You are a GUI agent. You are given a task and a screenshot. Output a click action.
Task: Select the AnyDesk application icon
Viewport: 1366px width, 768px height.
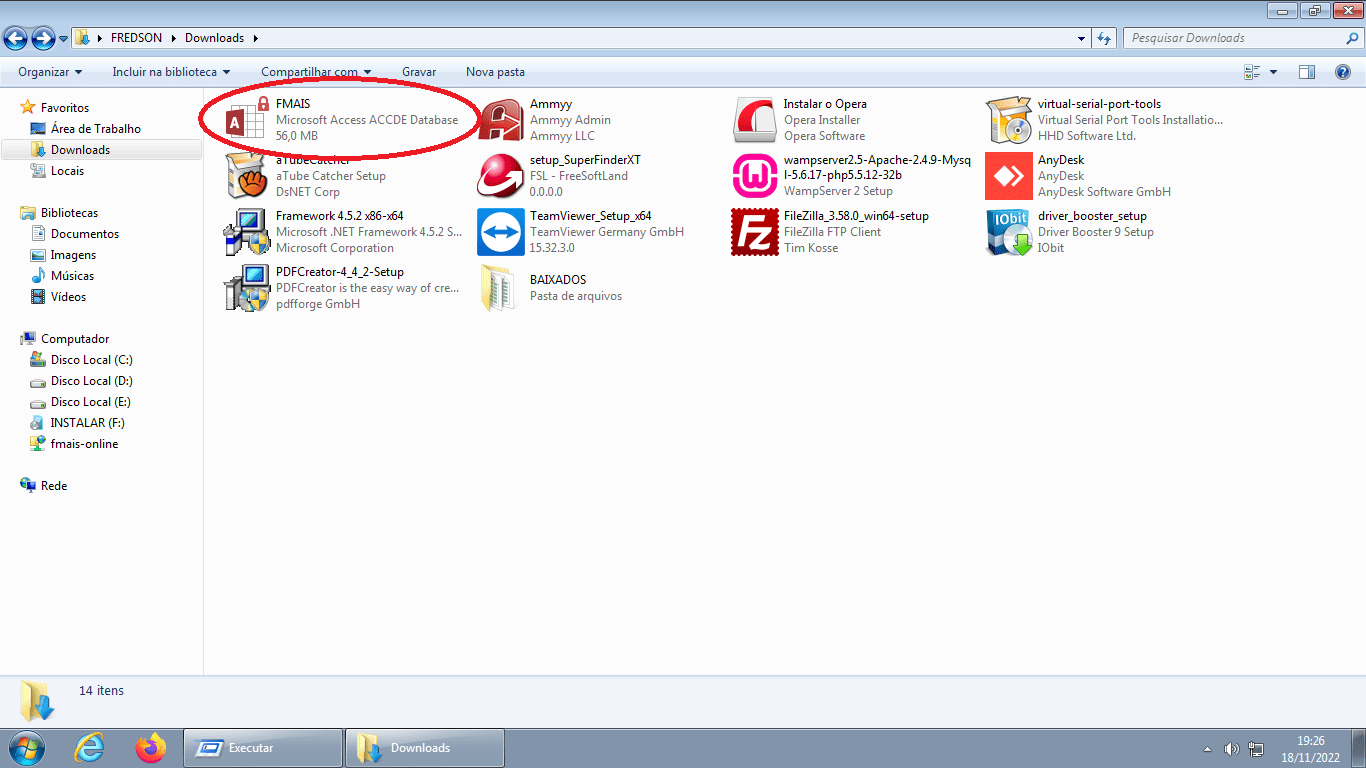[x=1008, y=176]
